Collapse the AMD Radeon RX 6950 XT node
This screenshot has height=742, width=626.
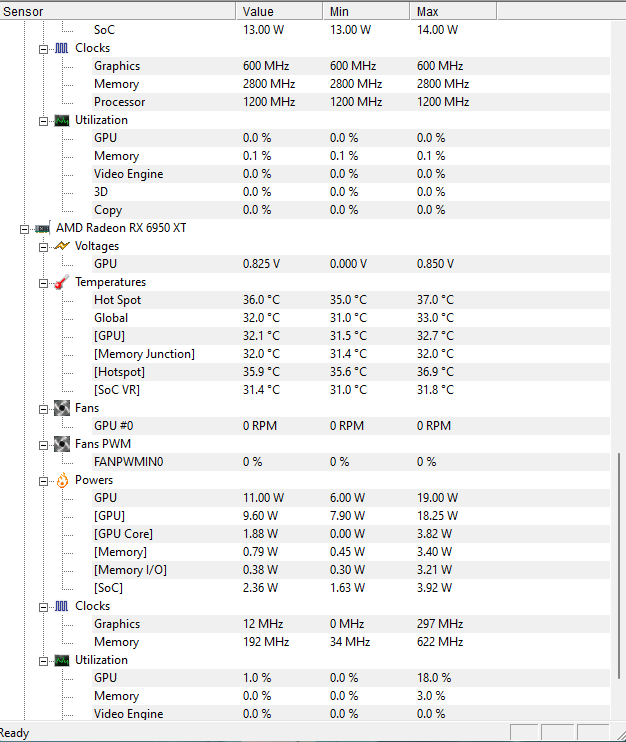[24, 230]
